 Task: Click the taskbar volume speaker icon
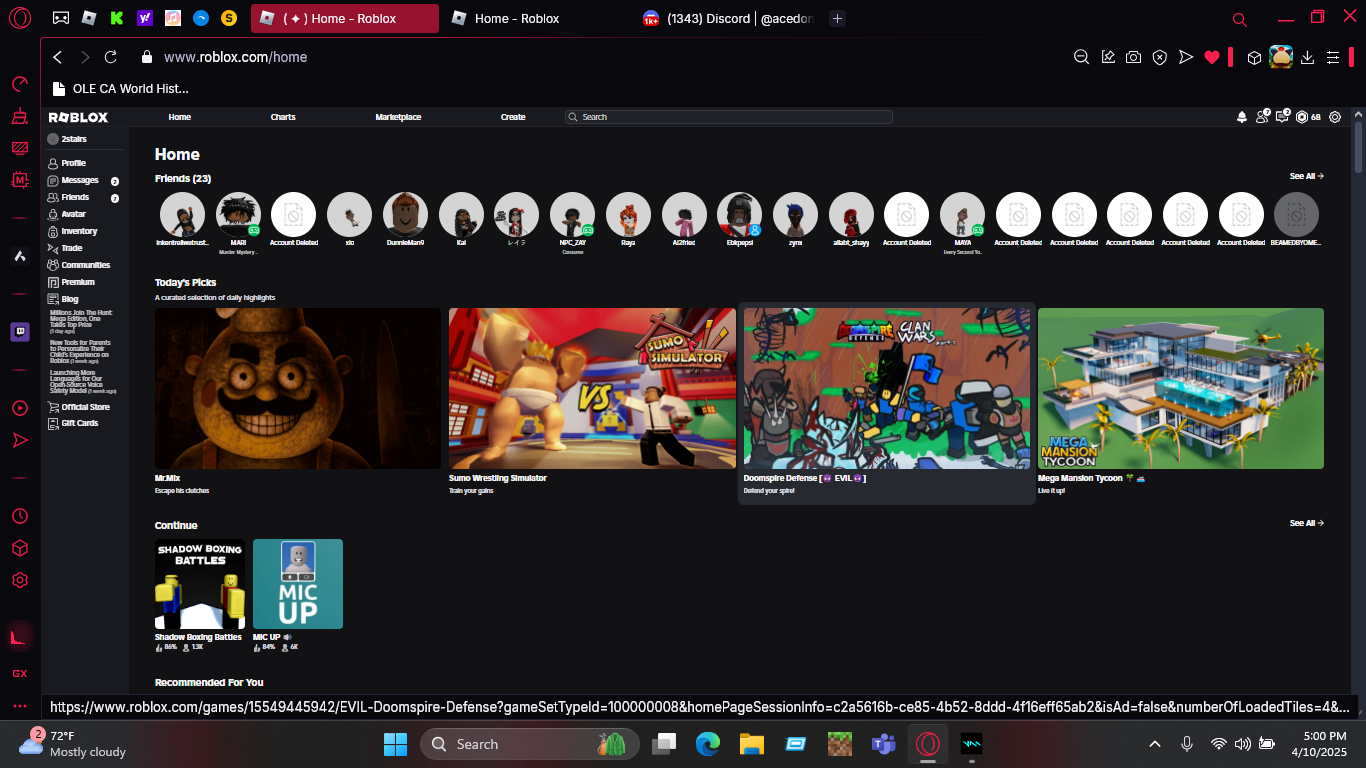[1242, 744]
